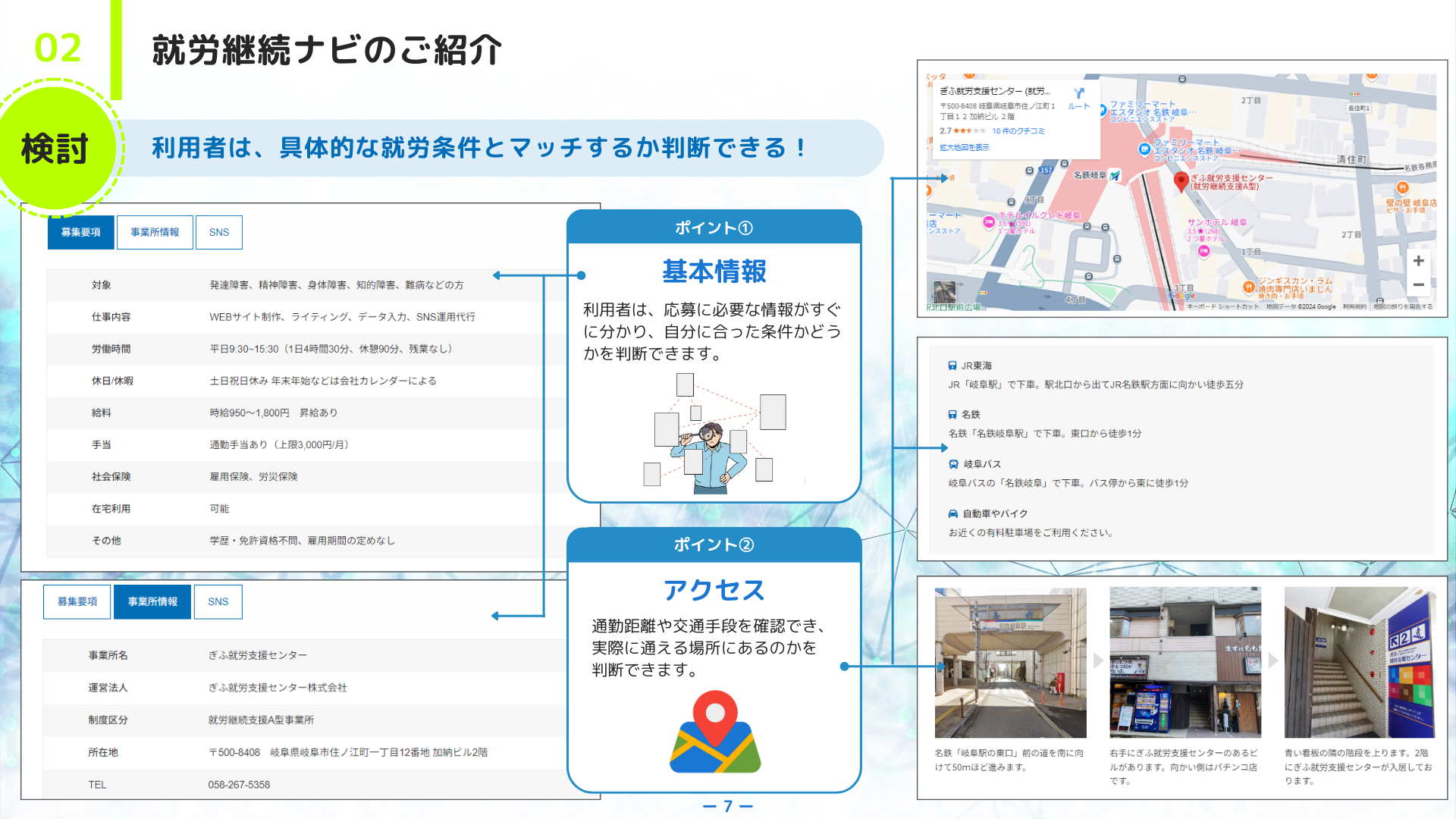Viewport: 1456px width, 819px height.
Task: Open the 10 件のクチコミ reviews link
Action: (x=1018, y=131)
